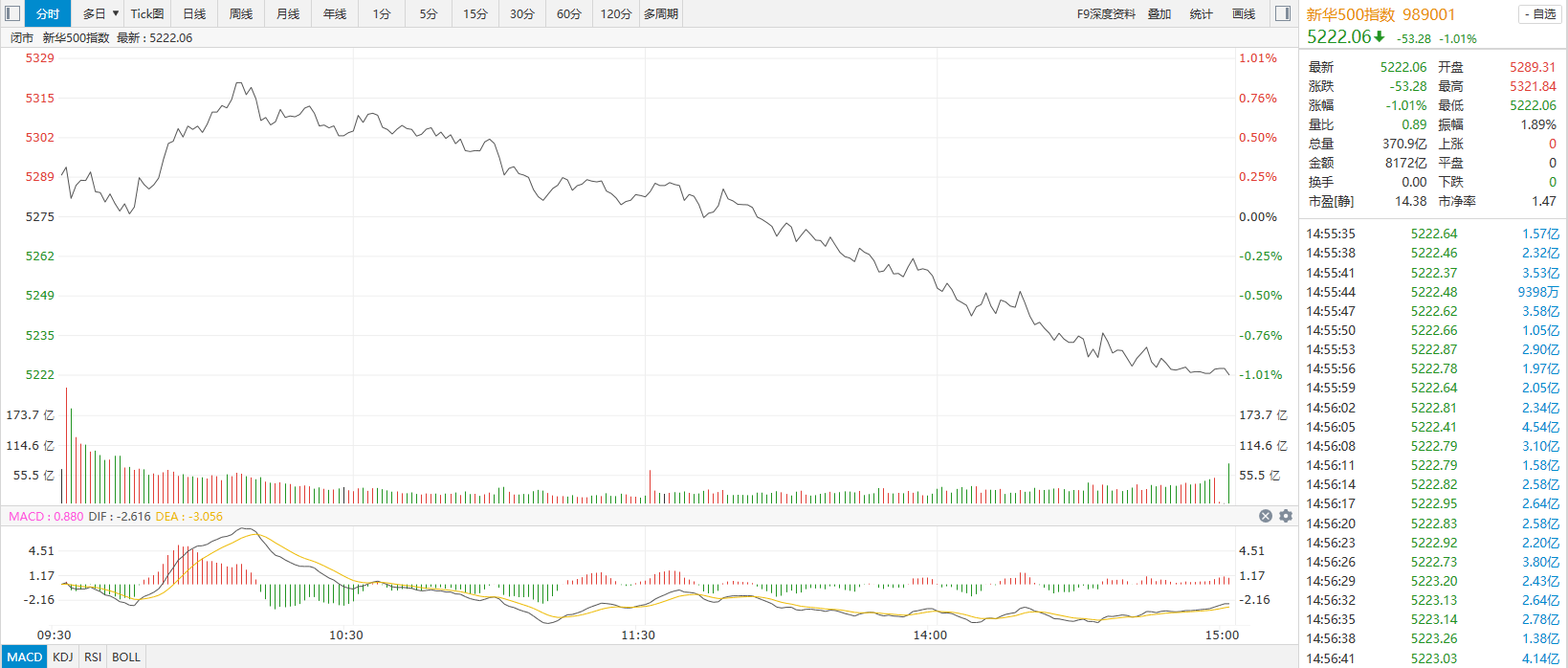1568x668 pixels.
Task: Open MACD indicator settings gear
Action: [x=1286, y=516]
